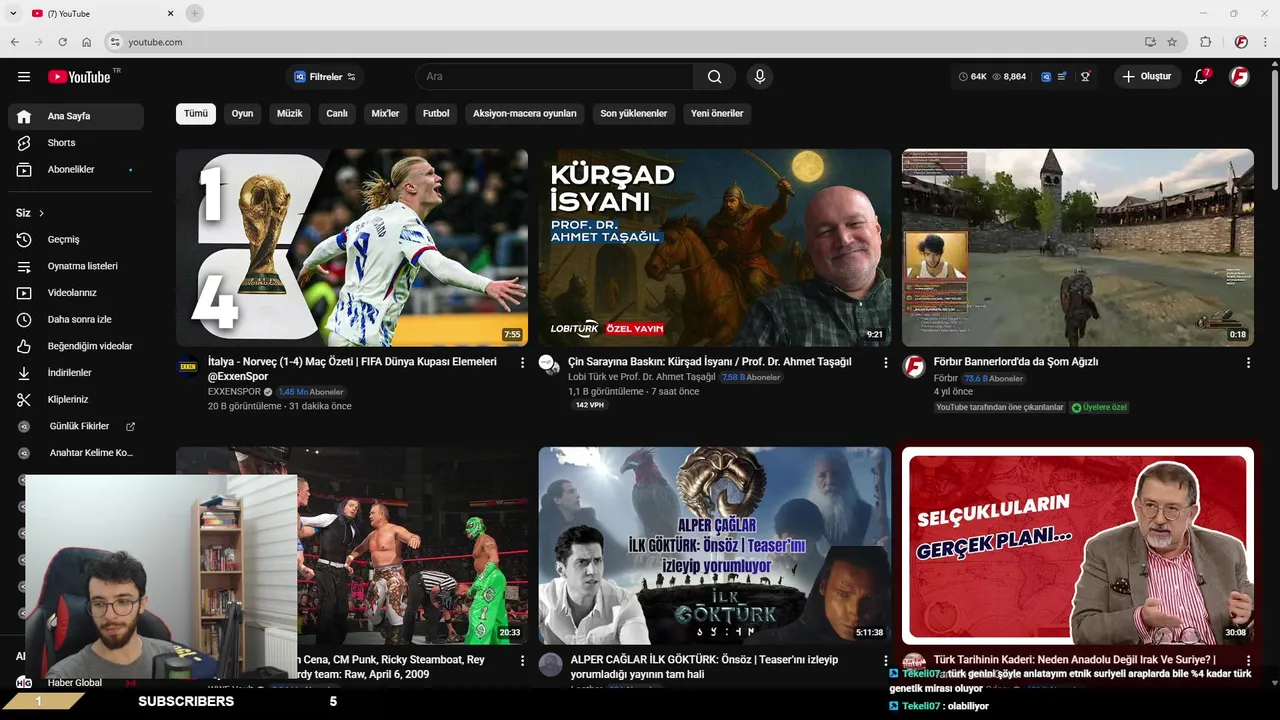Click the vidIQ logo icon in header
Viewport: 1280px width, 720px height.
(1046, 77)
